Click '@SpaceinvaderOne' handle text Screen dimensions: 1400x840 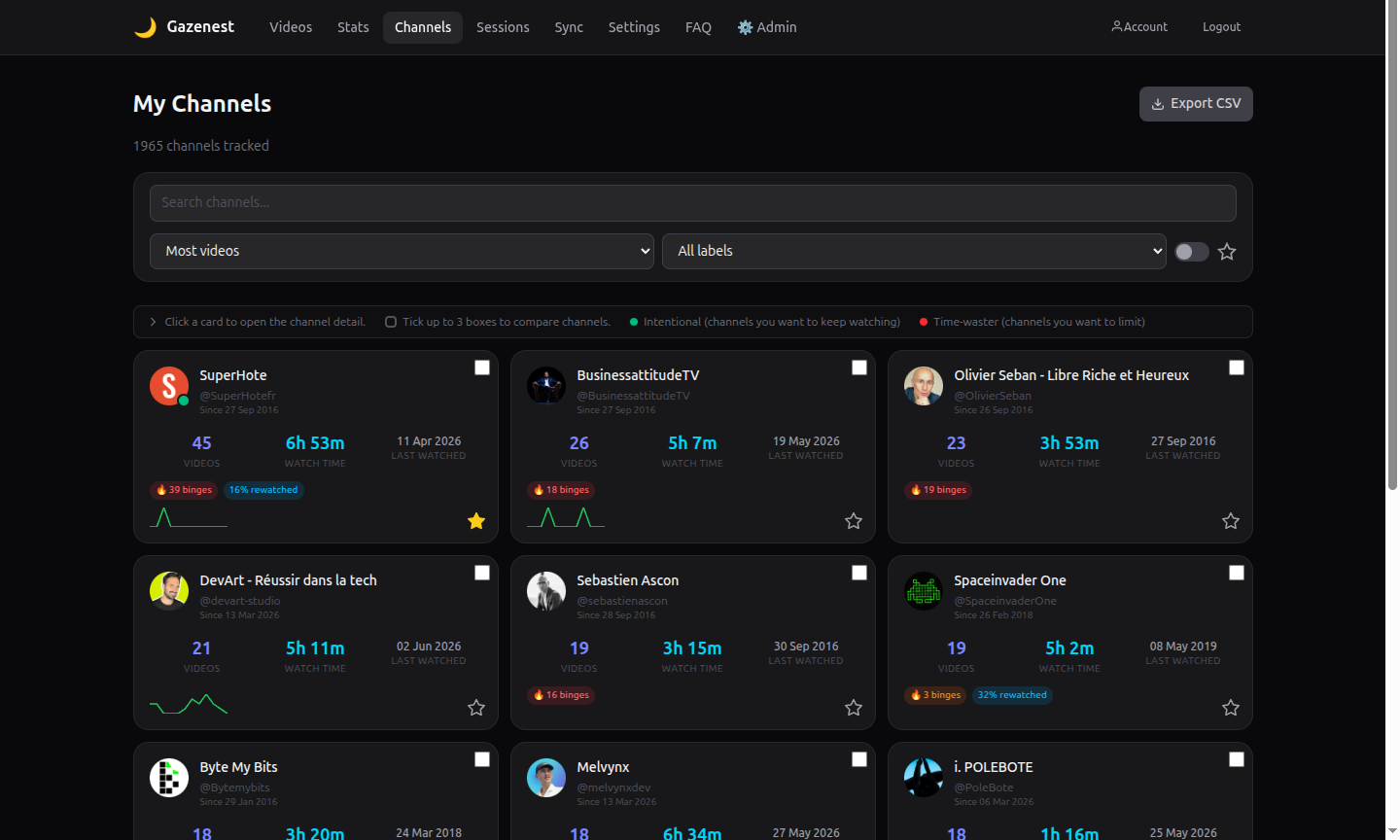[1005, 601]
